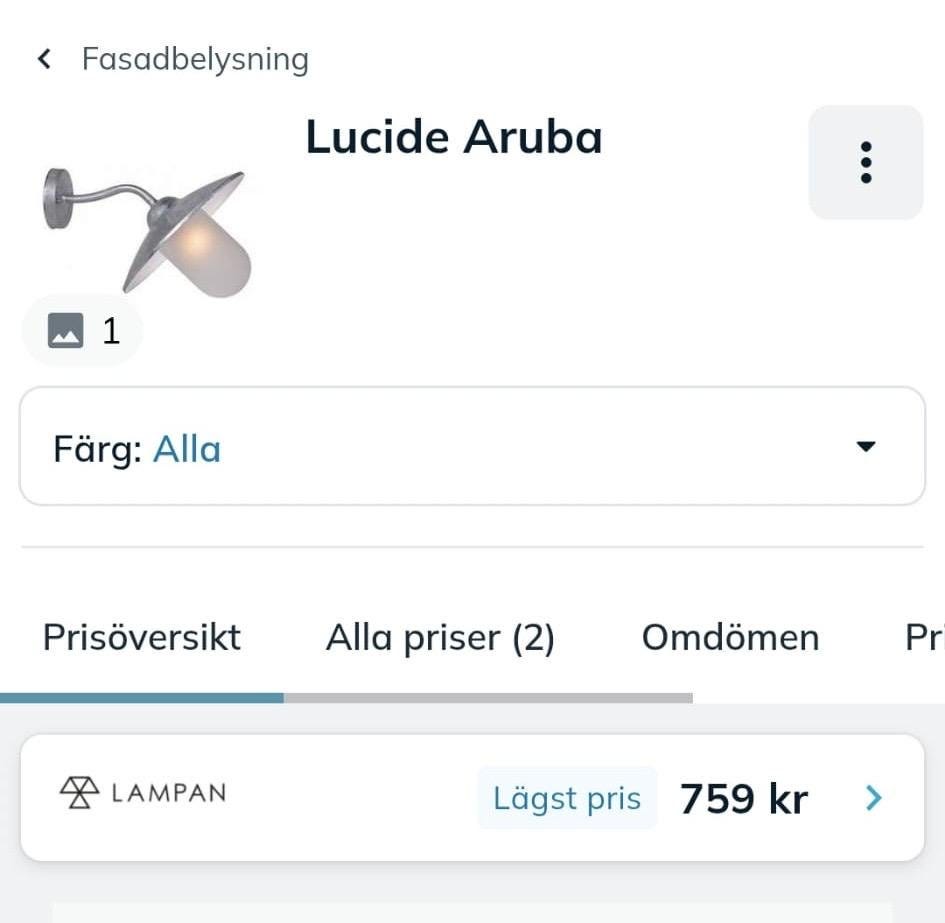Open the lamp product thumbnail image
Screen dimensions: 945x923
(146, 229)
